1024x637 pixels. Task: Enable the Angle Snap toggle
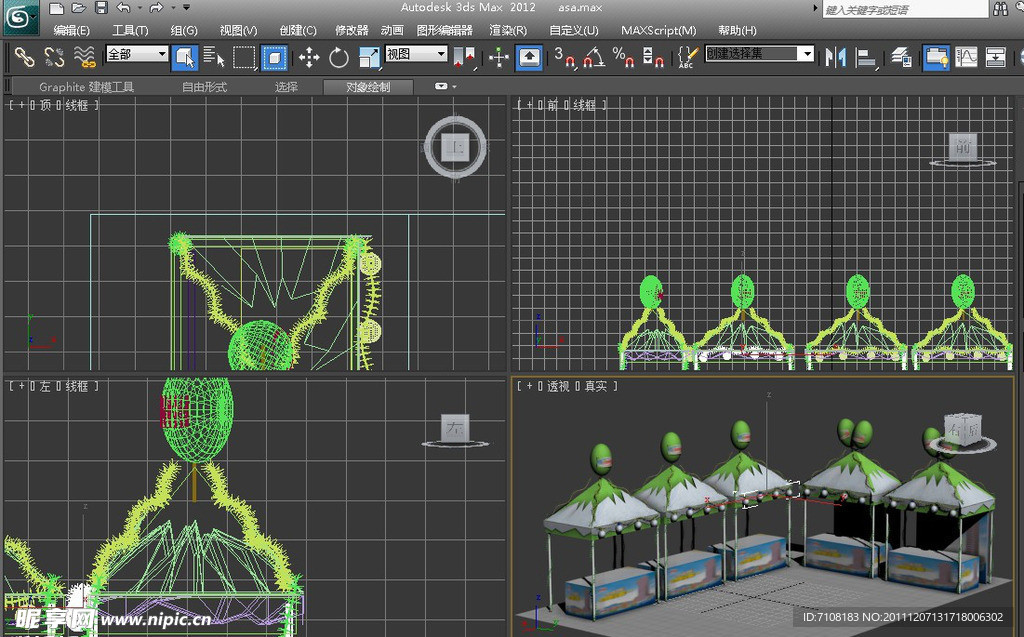tap(594, 57)
